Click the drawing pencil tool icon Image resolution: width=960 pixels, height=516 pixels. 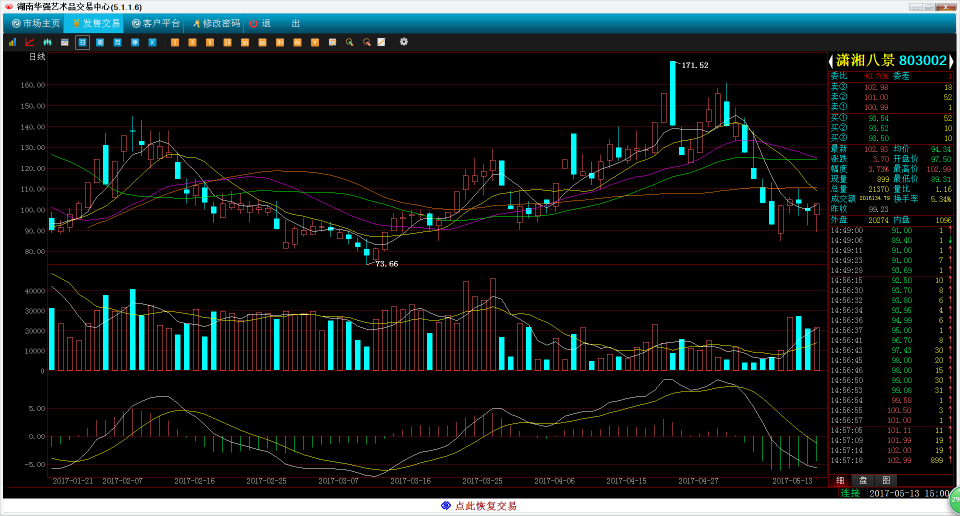point(381,42)
